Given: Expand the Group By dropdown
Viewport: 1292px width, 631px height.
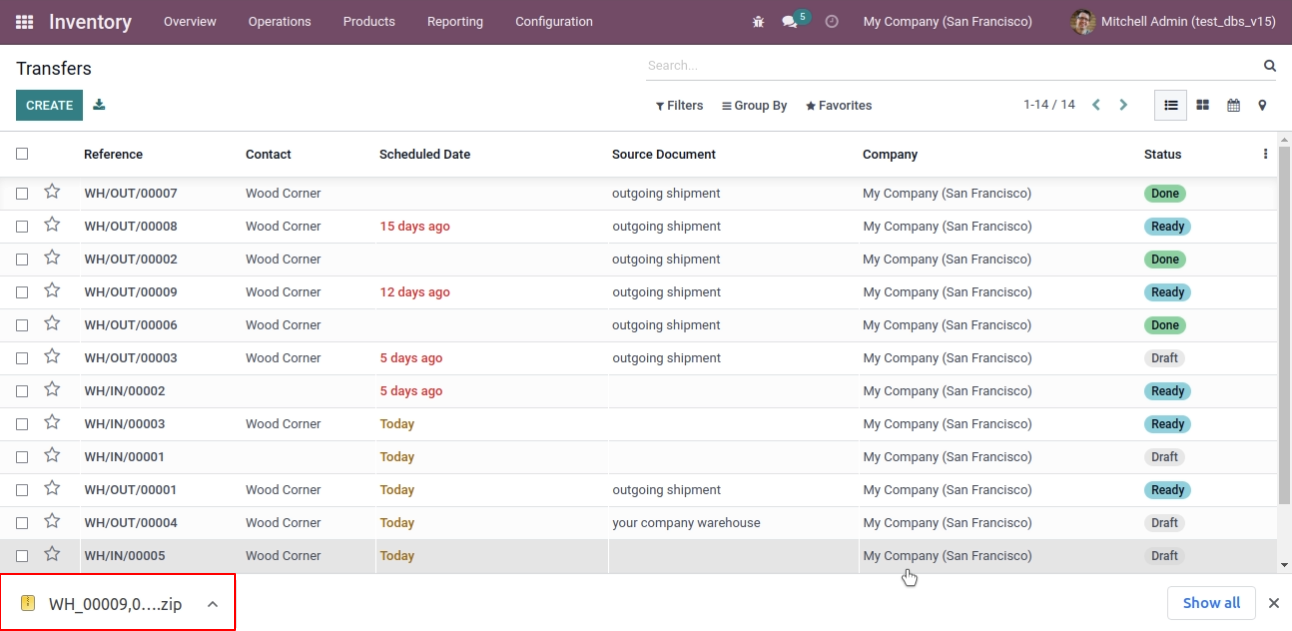Looking at the screenshot, I should pos(755,105).
